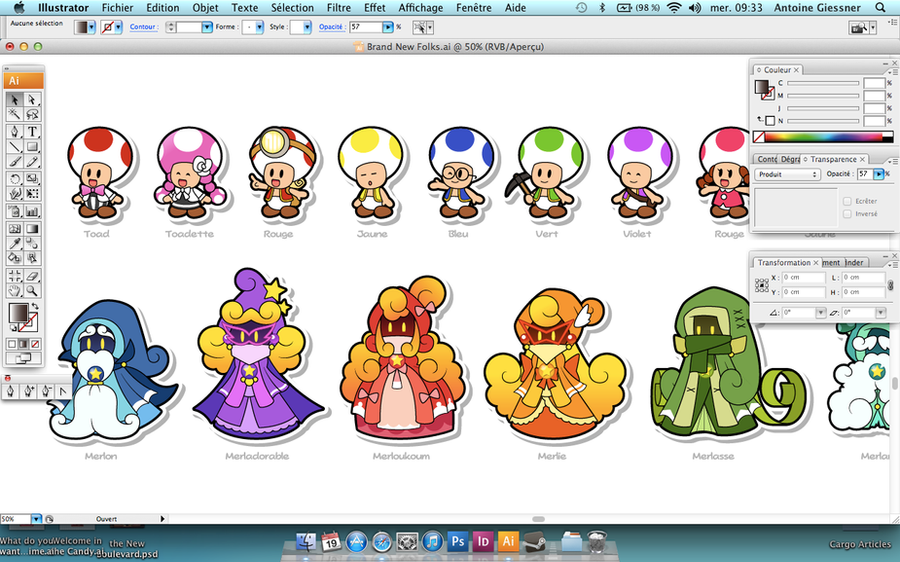Image resolution: width=900 pixels, height=562 pixels.
Task: Reset default fill and stroke in toolbox
Action: pos(13,328)
